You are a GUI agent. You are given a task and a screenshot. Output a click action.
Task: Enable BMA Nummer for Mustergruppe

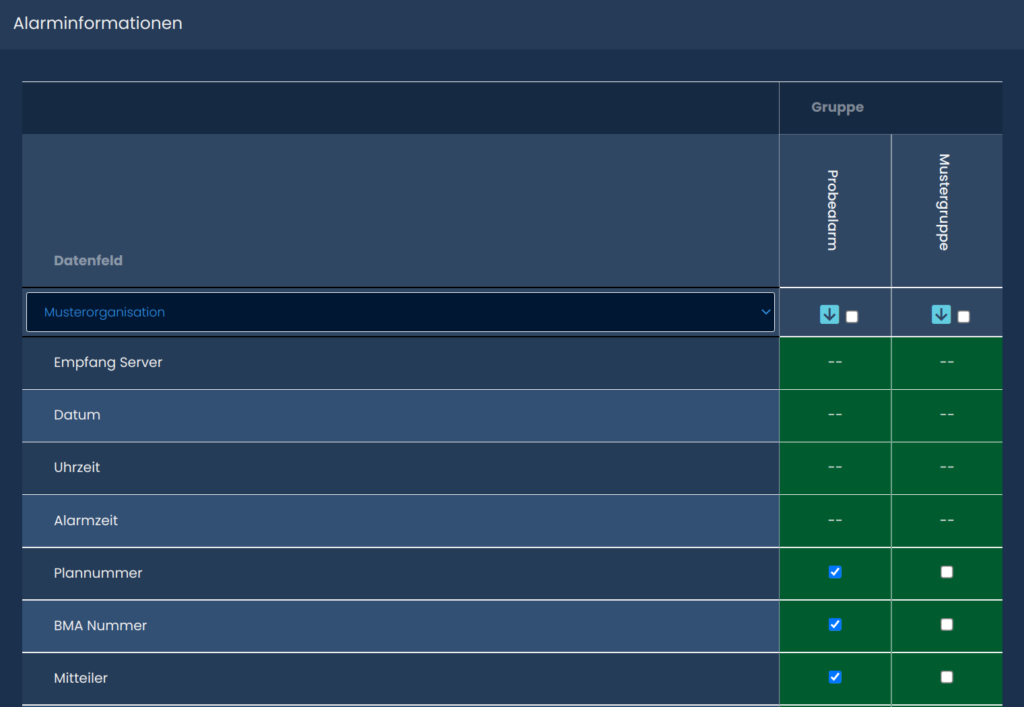(x=947, y=625)
